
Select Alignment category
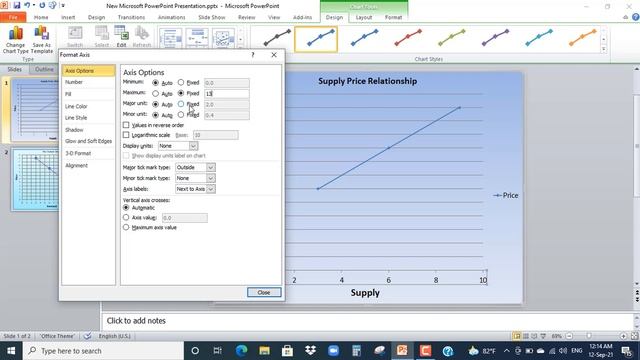tap(88, 165)
